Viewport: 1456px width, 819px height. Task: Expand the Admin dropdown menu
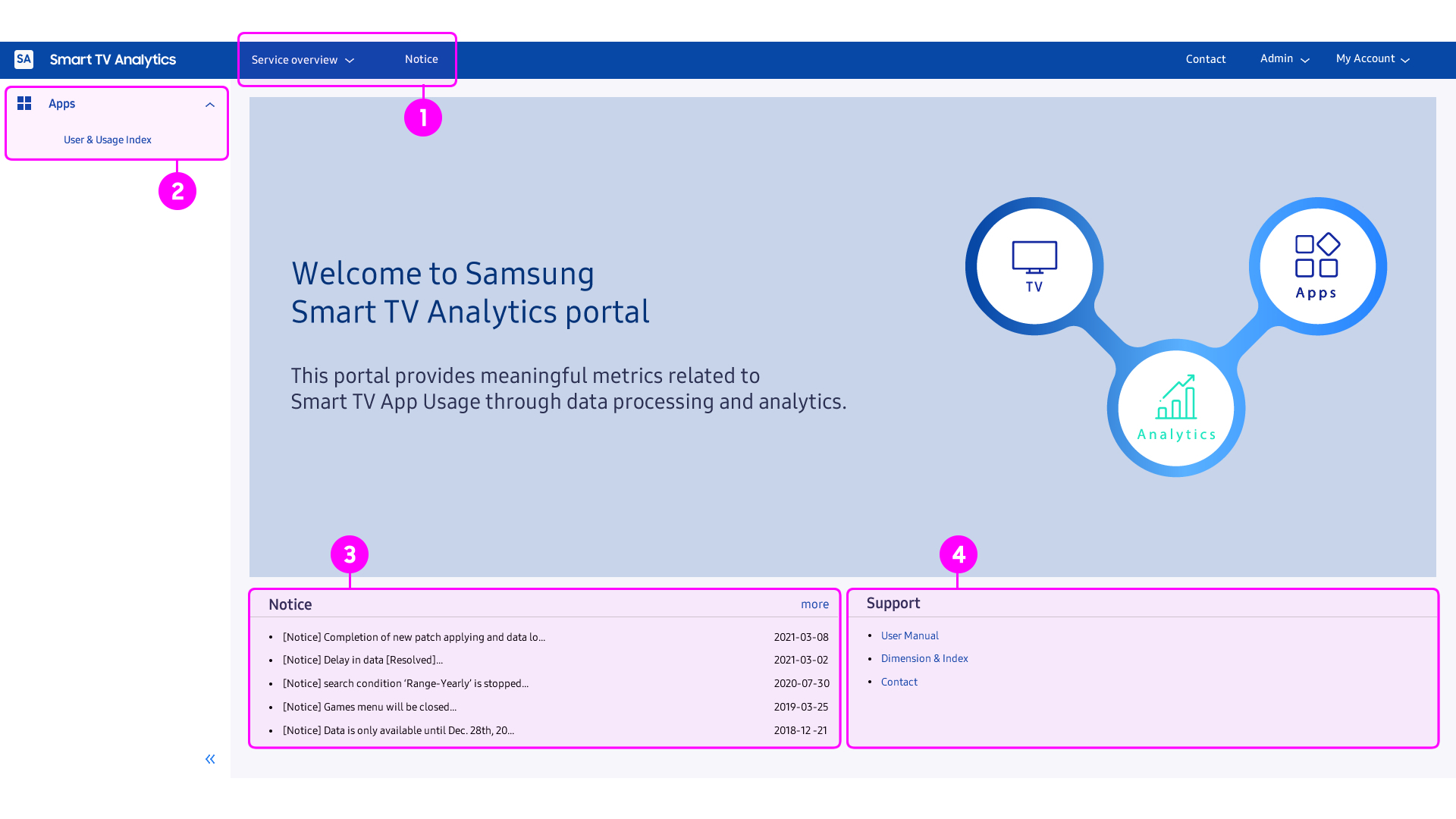tap(1283, 58)
